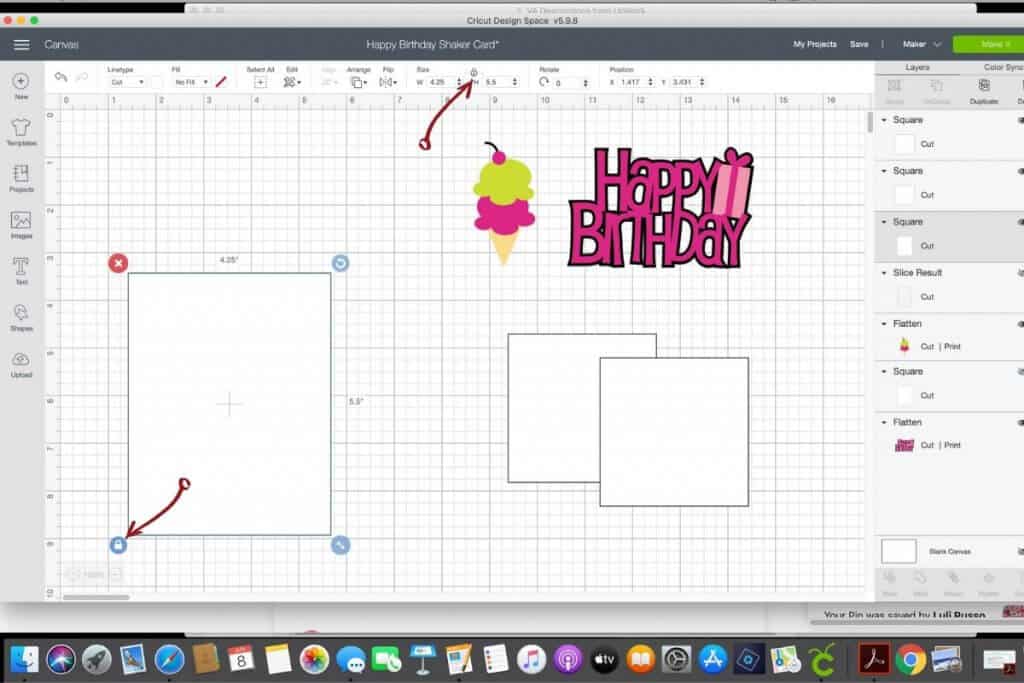This screenshot has height=683, width=1024.
Task: Open System Preferences from the Dock
Action: pos(676,659)
